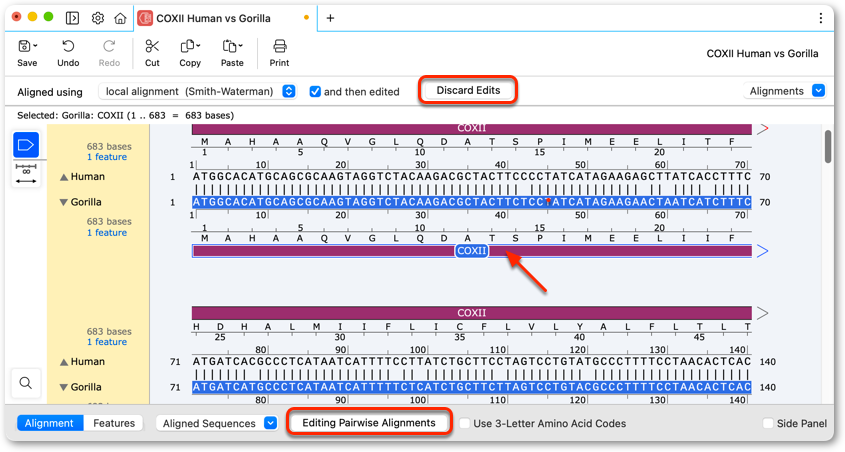This screenshot has width=845, height=452.
Task: Open the Aligned Sequences dropdown
Action: pyautogui.click(x=217, y=423)
